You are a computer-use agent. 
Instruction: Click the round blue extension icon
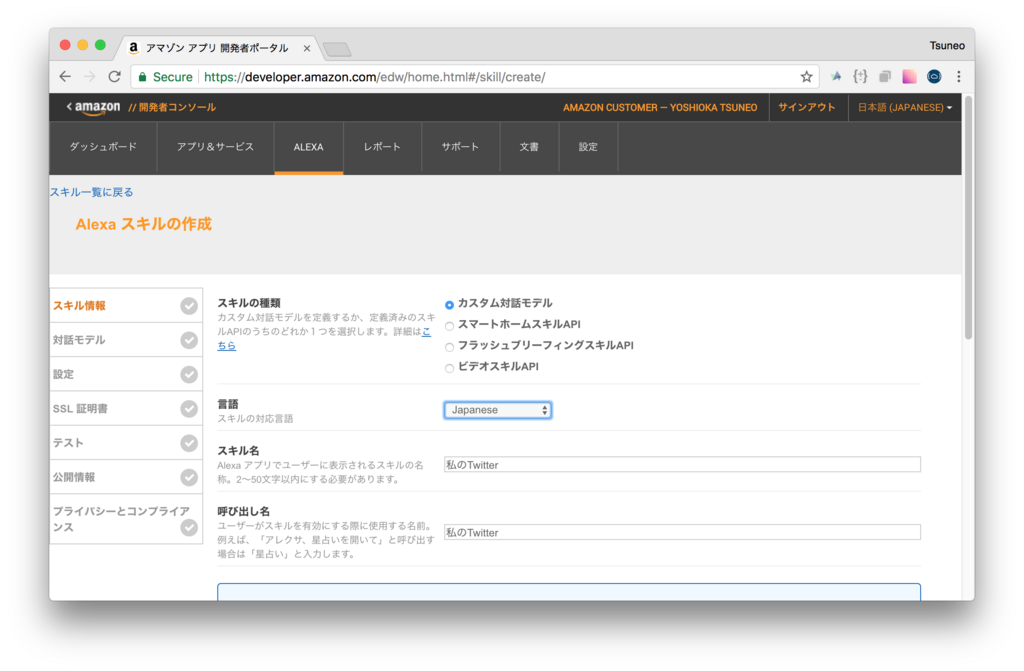[934, 76]
